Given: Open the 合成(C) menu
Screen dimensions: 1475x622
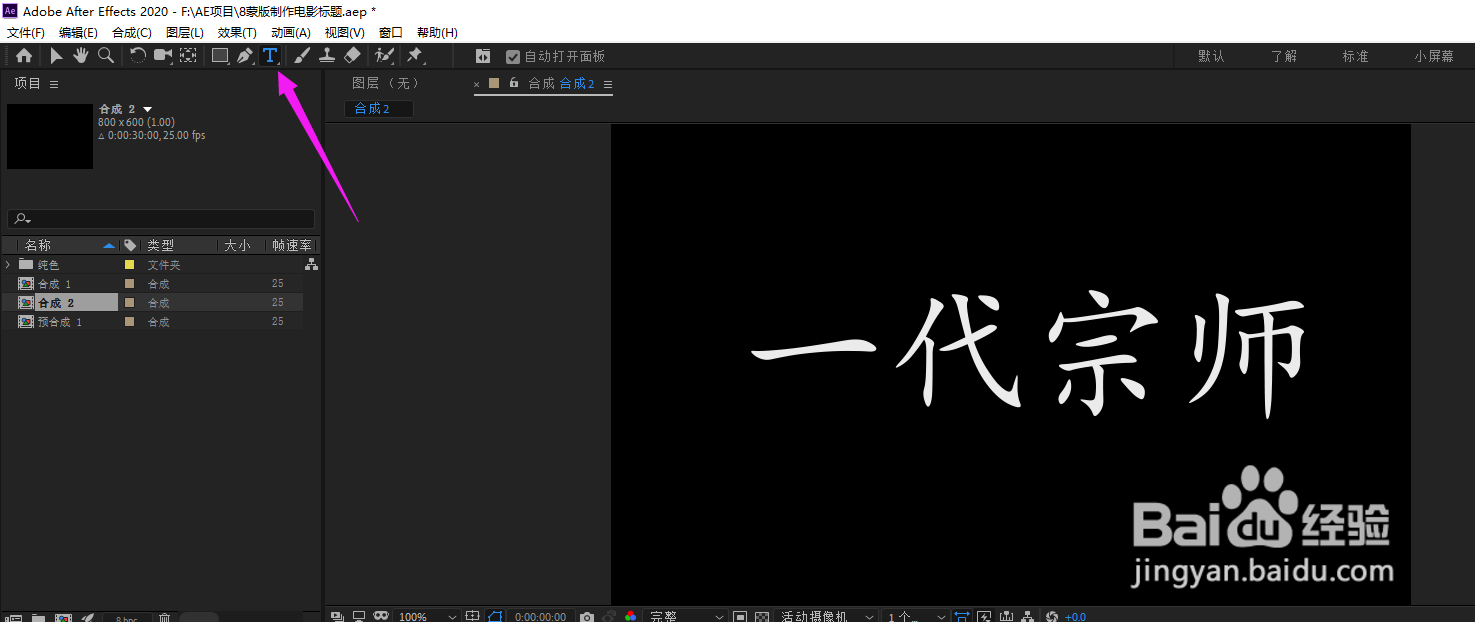Looking at the screenshot, I should [x=132, y=33].
